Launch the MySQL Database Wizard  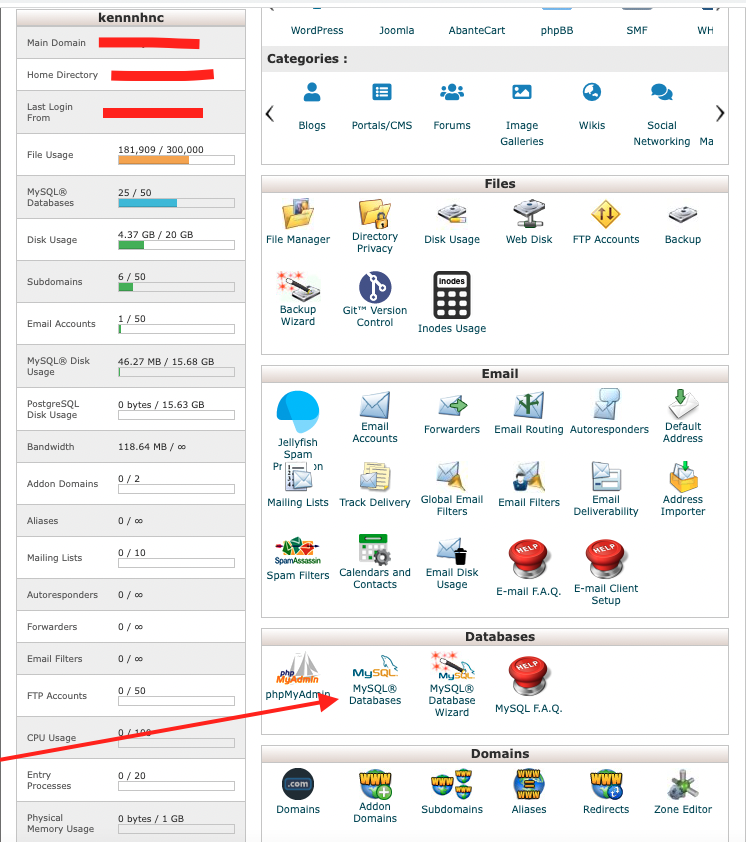click(x=452, y=684)
